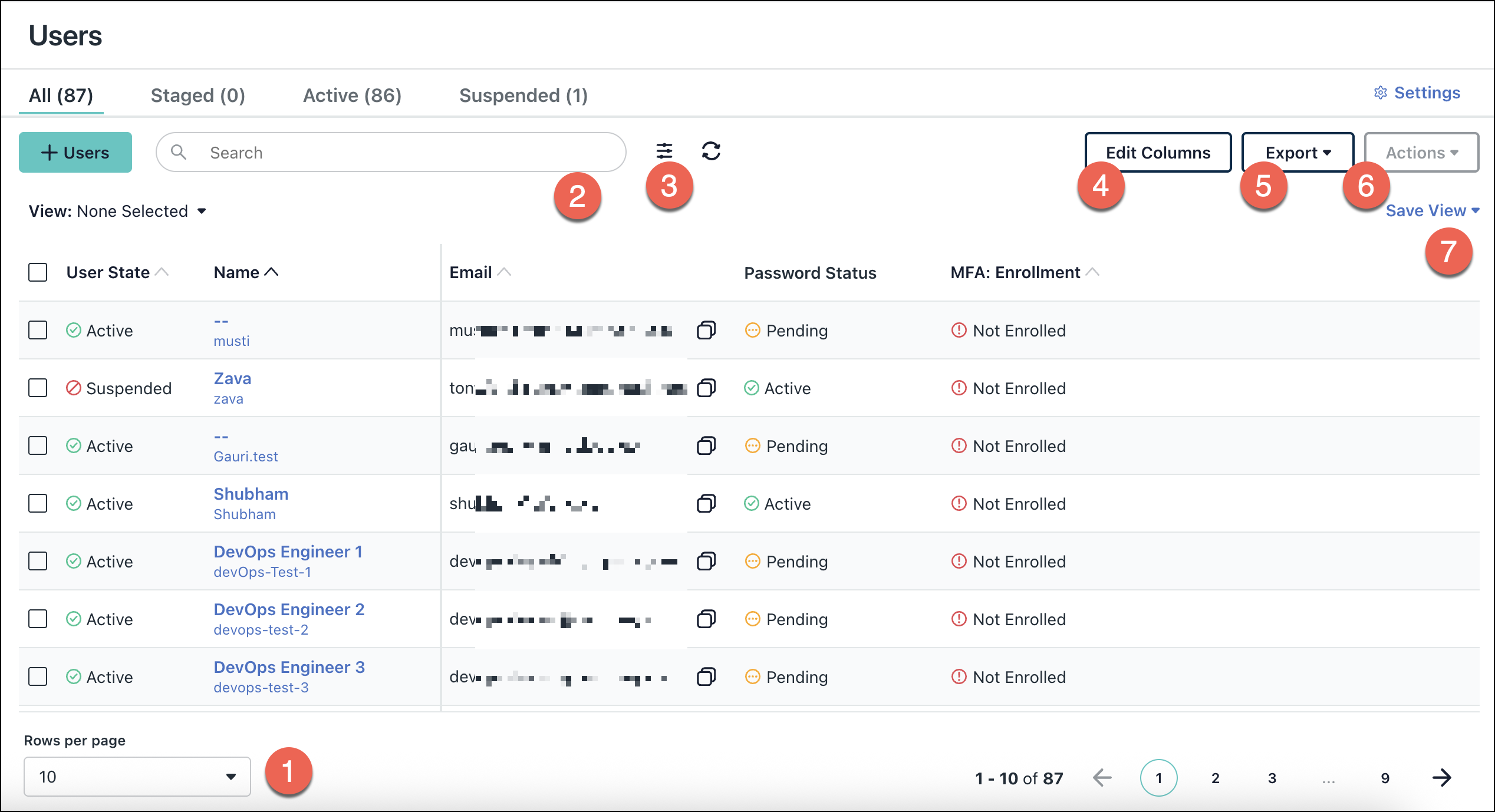The width and height of the screenshot is (1495, 812).
Task: Switch to the Active users tab
Action: click(352, 95)
